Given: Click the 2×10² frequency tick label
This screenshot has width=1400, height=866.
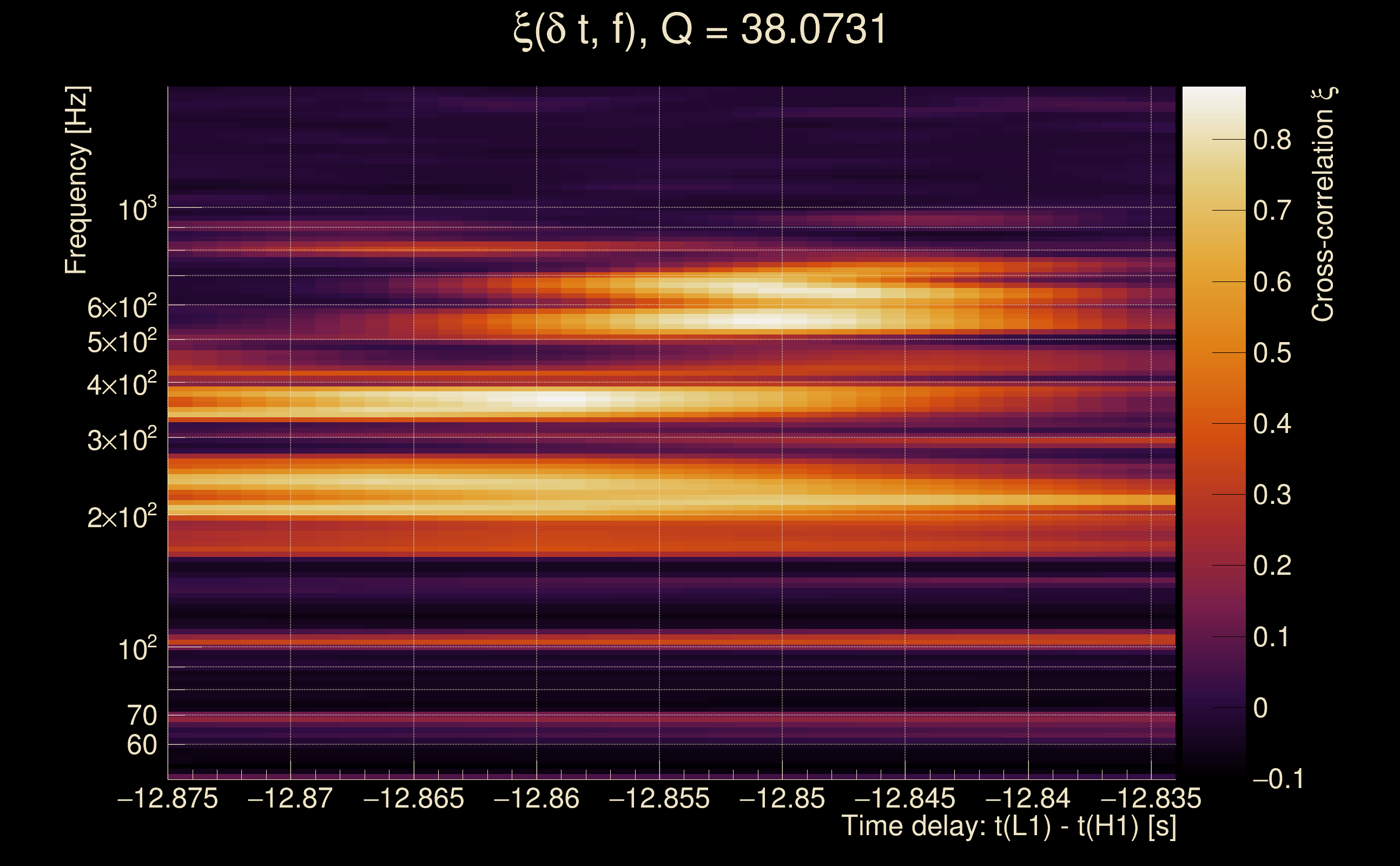Looking at the screenshot, I should pyautogui.click(x=121, y=517).
